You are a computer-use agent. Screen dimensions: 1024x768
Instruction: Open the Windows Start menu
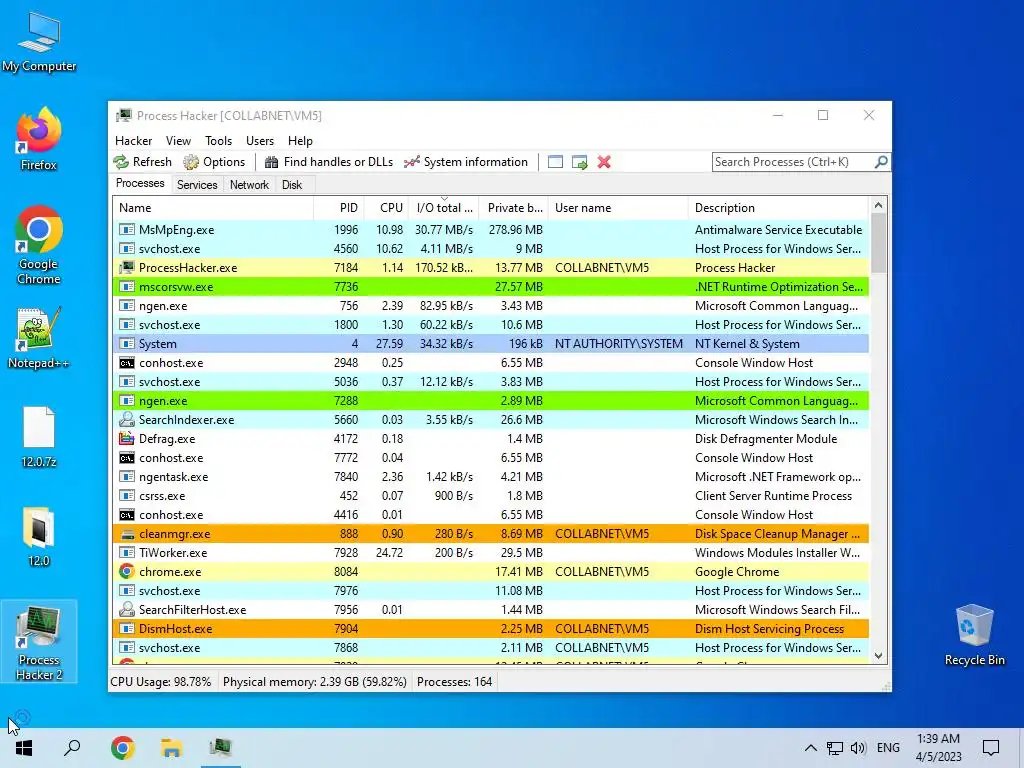24,748
